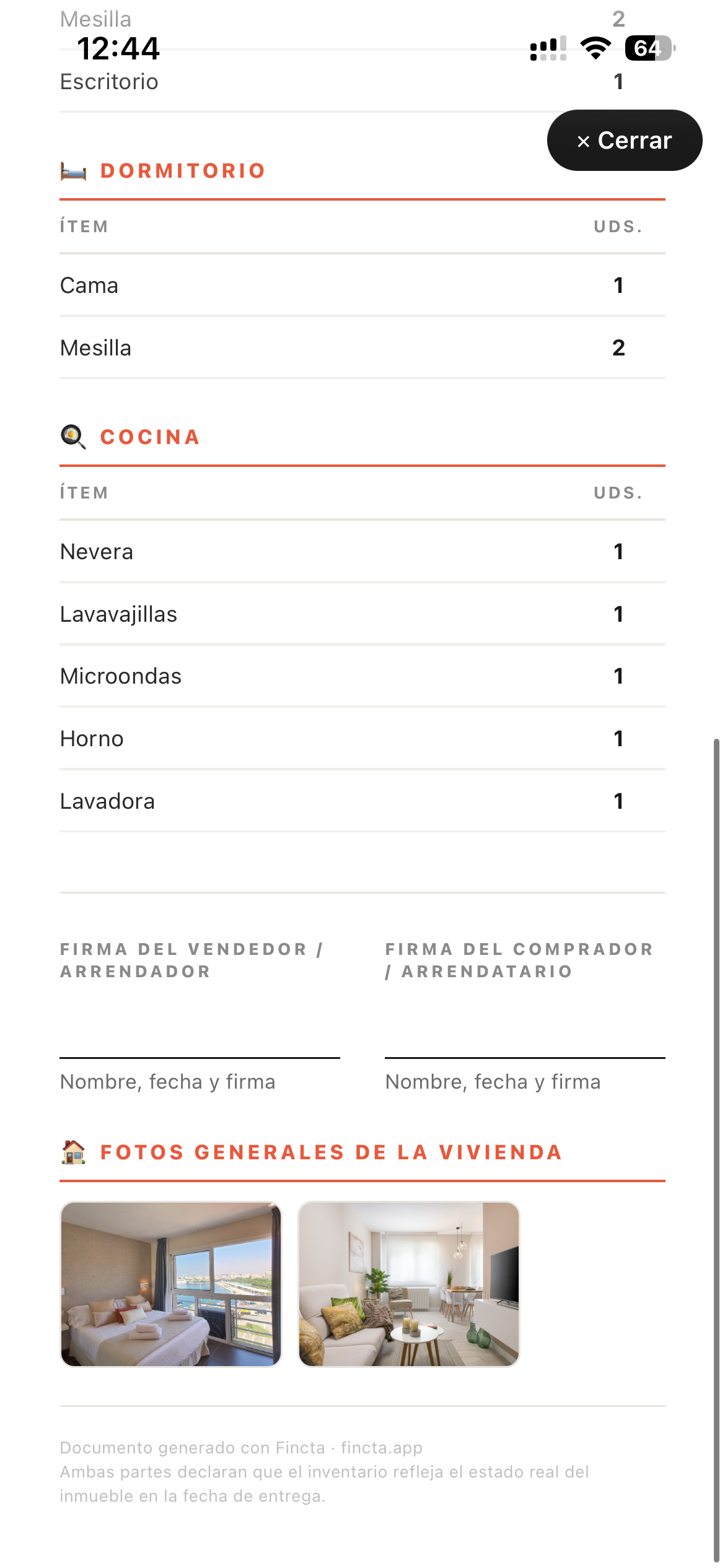Select the Lavadora item row

362,801
